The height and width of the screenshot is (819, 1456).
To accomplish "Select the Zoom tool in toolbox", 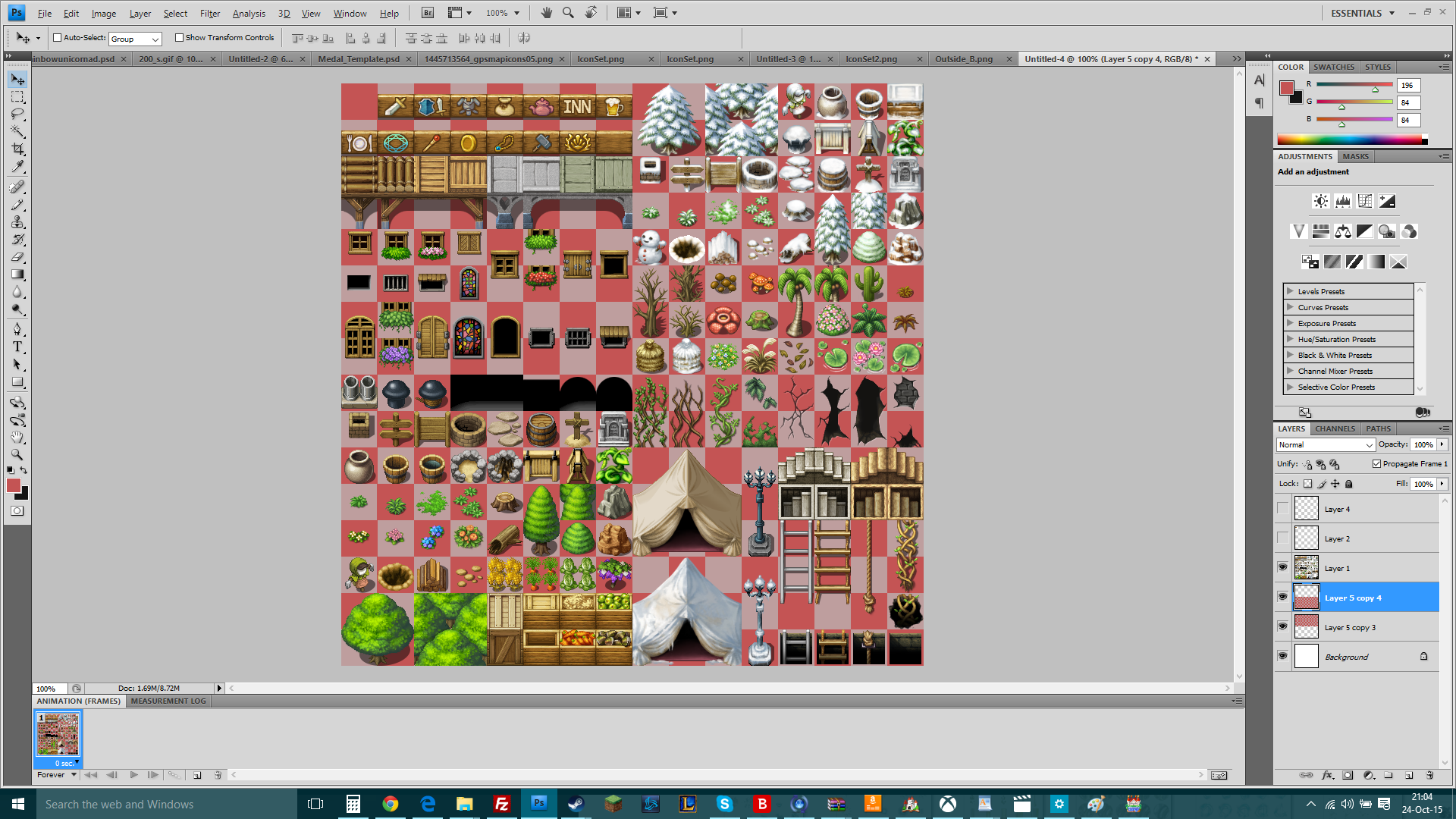I will coord(17,455).
